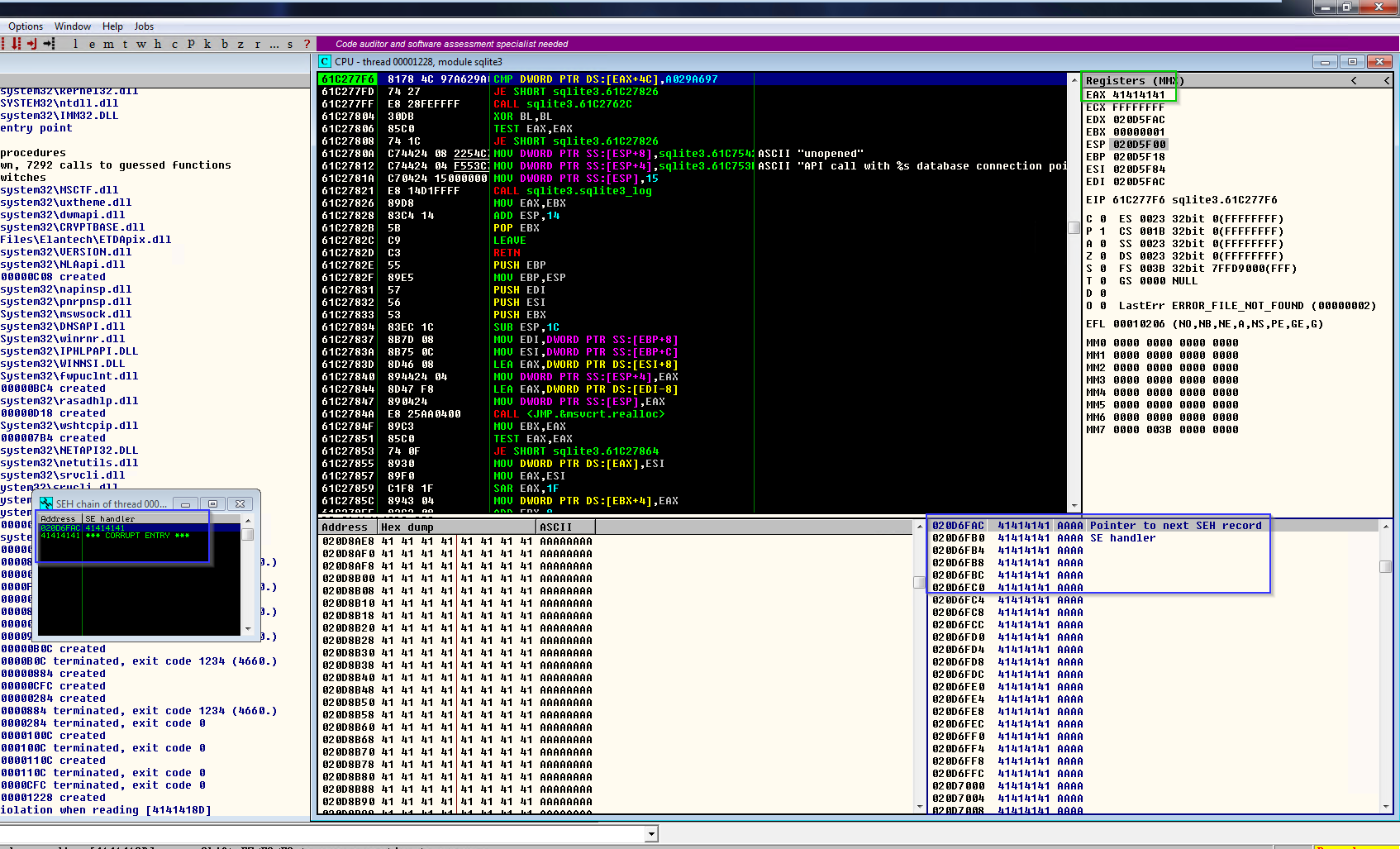Show threads with the 't' toolbar button
This screenshot has height=849, width=1400.
click(x=125, y=44)
